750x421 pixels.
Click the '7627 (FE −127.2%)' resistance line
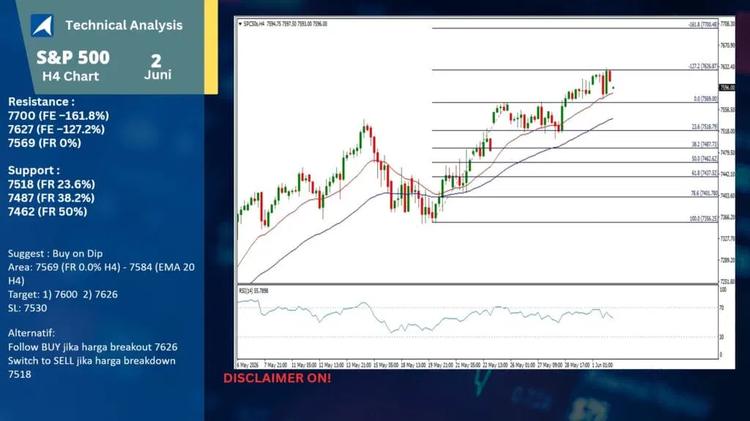pos(56,129)
